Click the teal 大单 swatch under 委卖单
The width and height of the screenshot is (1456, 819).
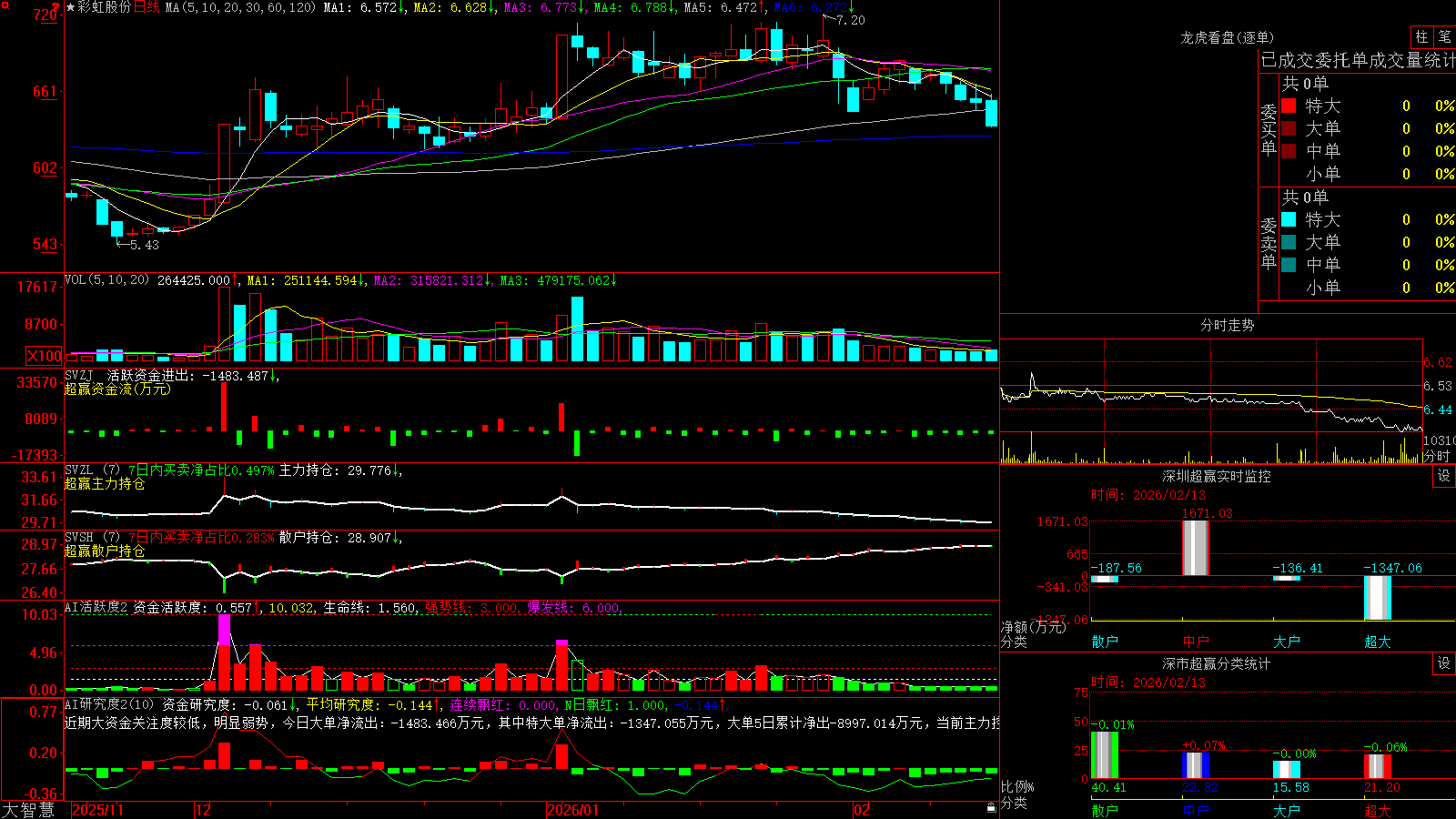pyautogui.click(x=1289, y=242)
